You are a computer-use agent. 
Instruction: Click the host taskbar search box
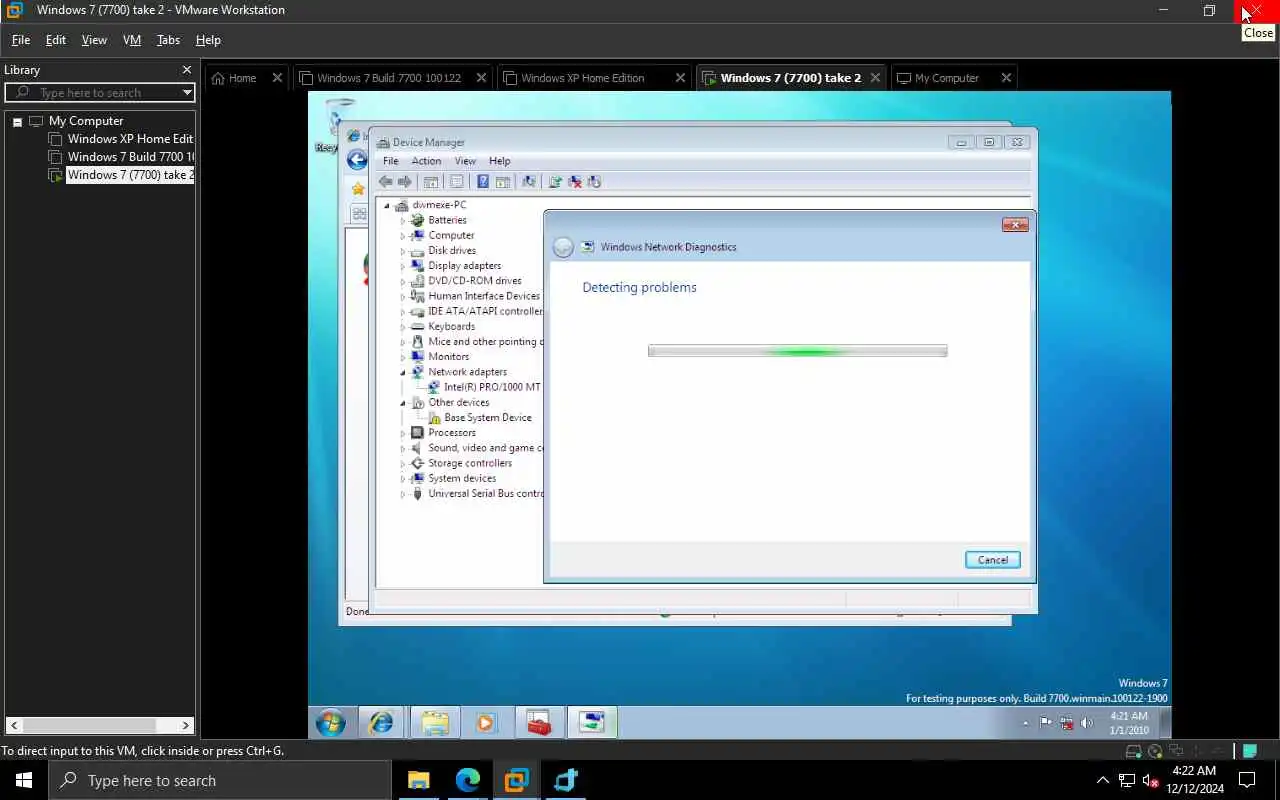[x=220, y=780]
